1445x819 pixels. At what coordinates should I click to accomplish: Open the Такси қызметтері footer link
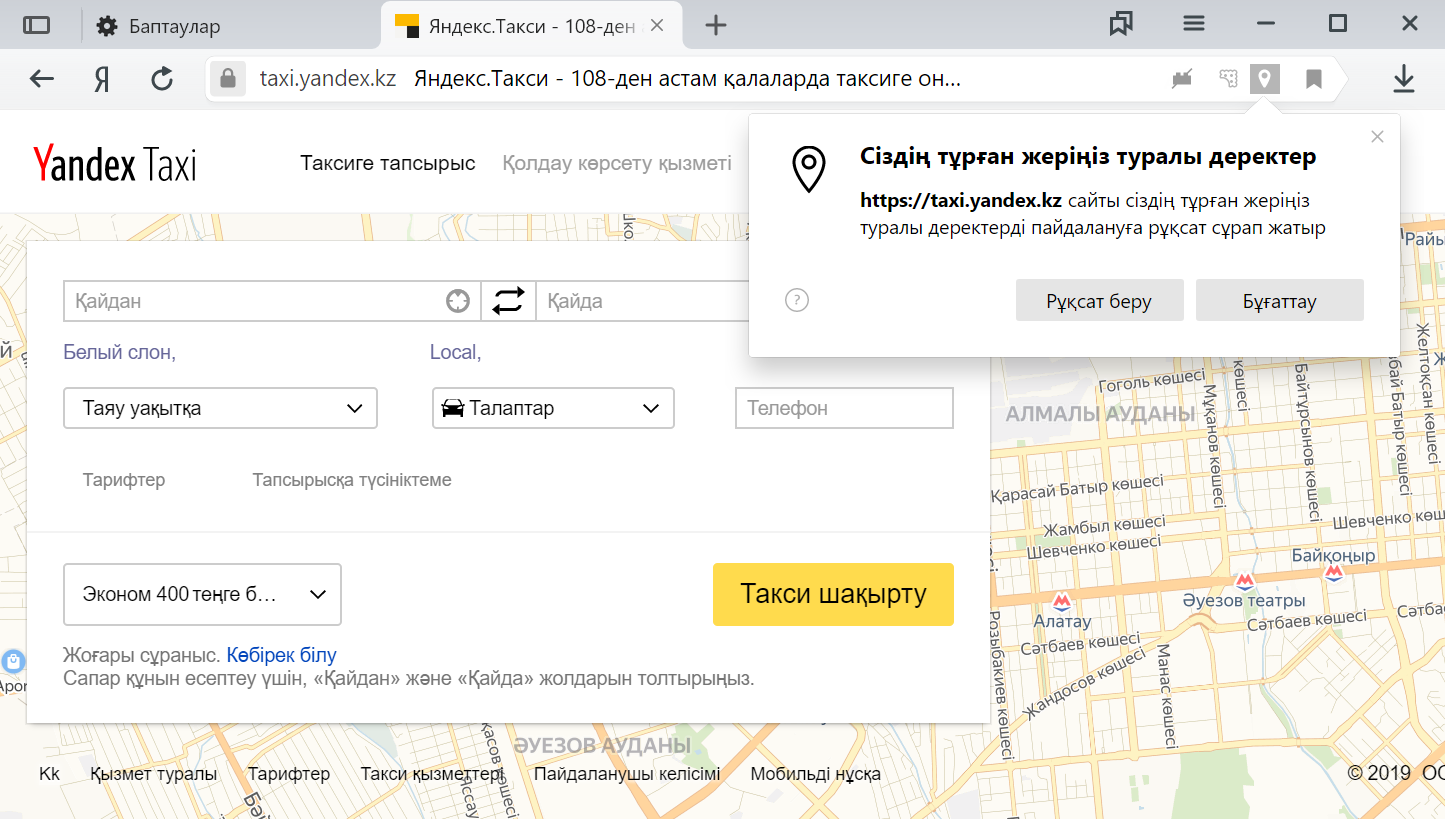click(x=432, y=774)
